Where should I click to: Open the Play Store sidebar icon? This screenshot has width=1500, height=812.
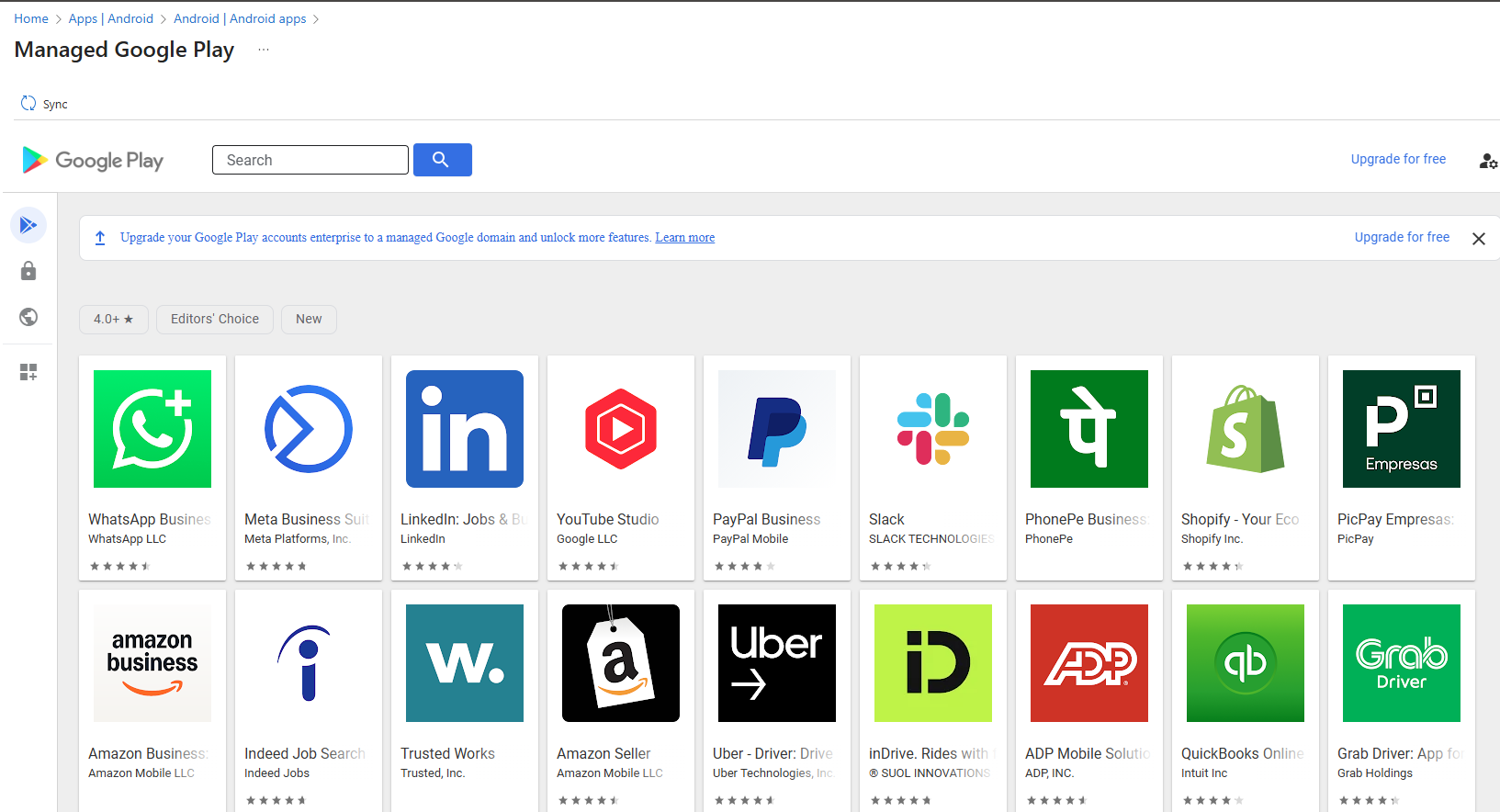coord(28,225)
